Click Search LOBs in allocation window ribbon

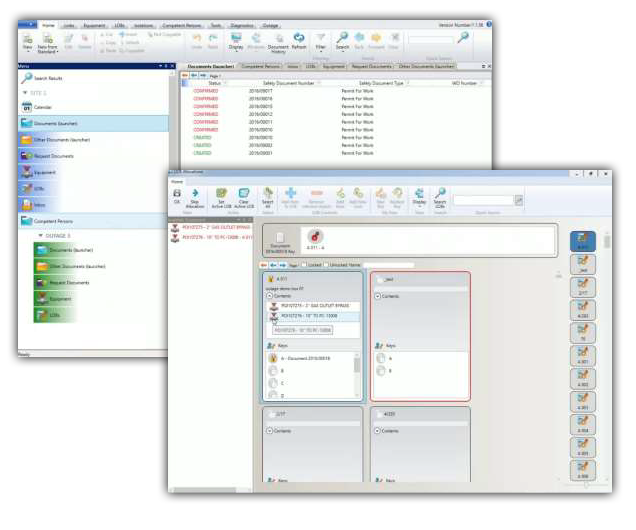[440, 198]
